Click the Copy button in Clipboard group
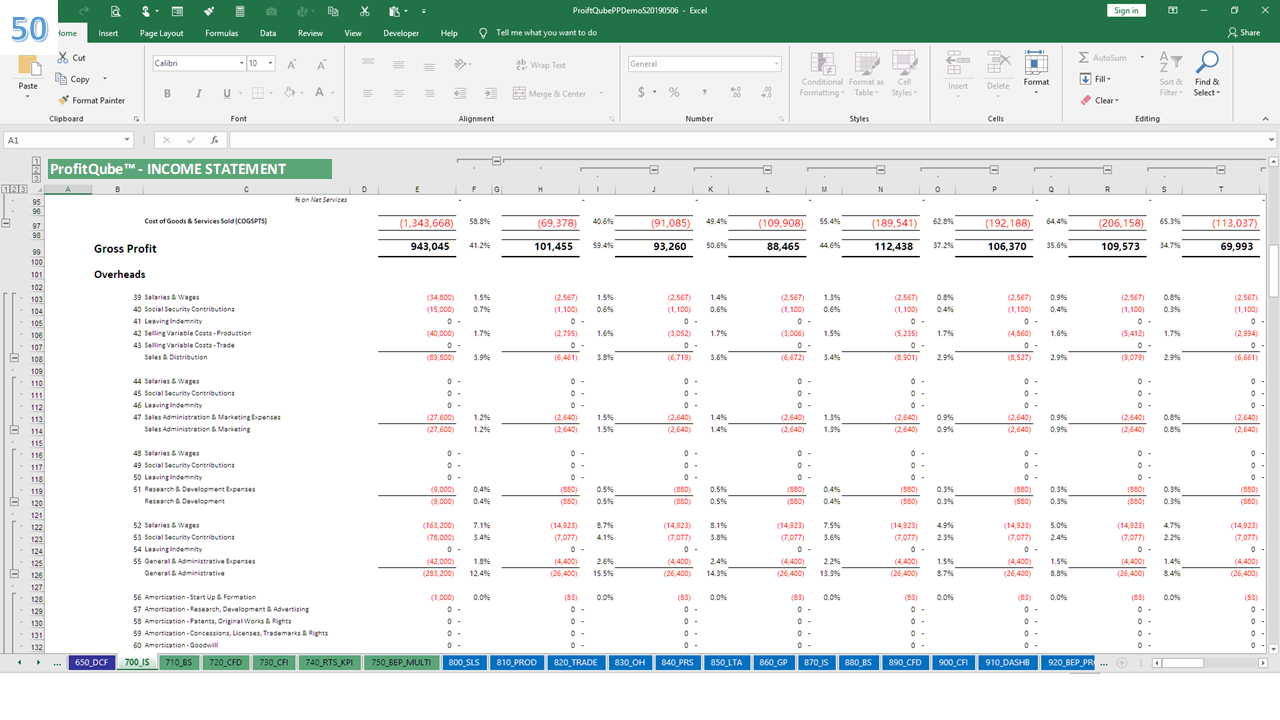Viewport: 1280px width, 720px height. coord(74,79)
